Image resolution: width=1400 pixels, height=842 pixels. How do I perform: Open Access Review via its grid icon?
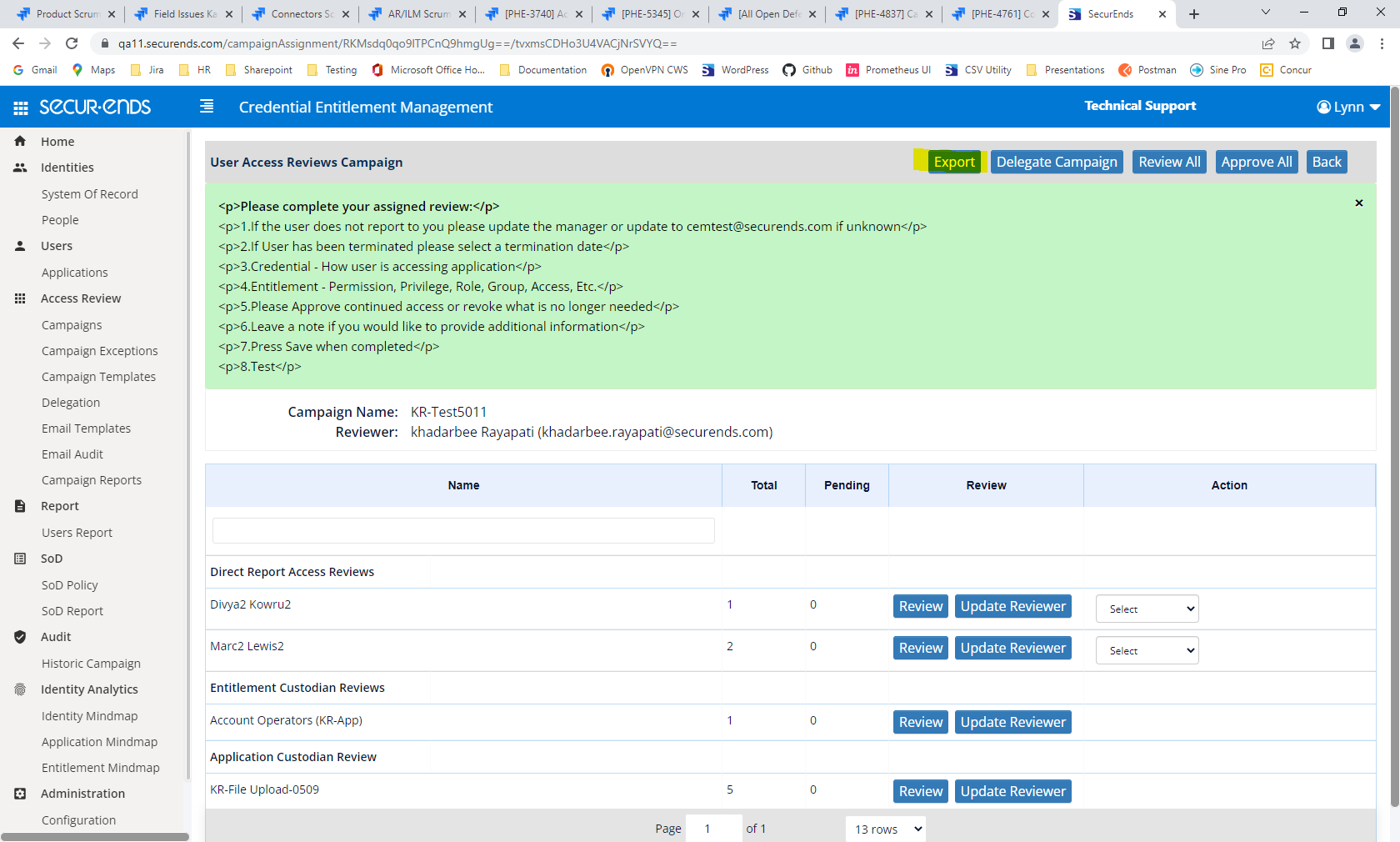click(20, 298)
